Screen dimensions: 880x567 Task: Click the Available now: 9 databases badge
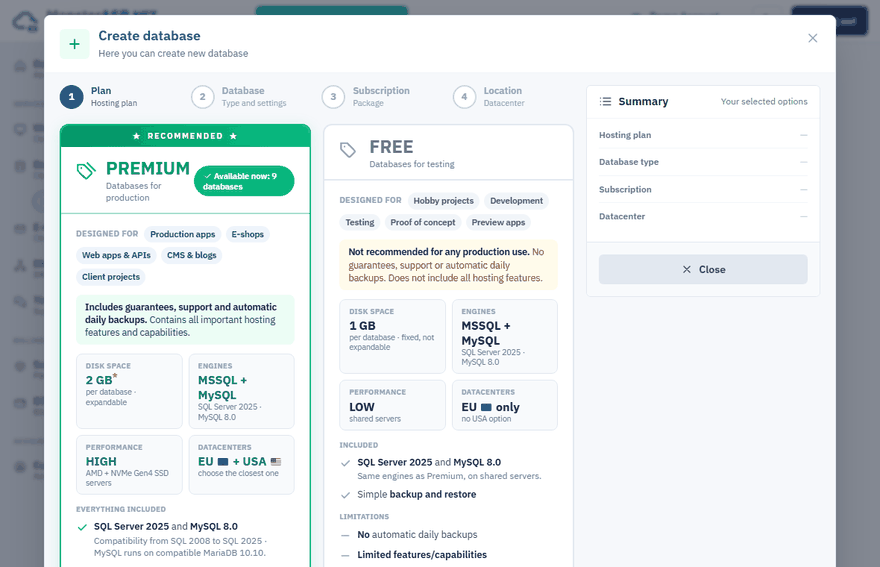[x=244, y=181]
